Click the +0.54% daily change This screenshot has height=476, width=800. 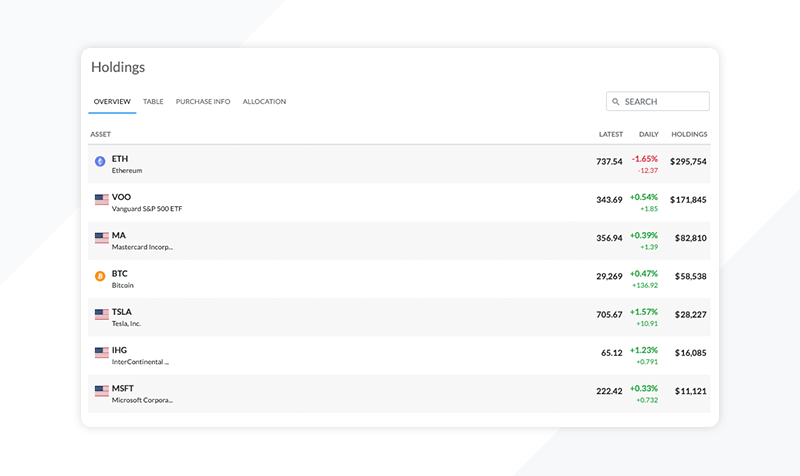pos(644,197)
